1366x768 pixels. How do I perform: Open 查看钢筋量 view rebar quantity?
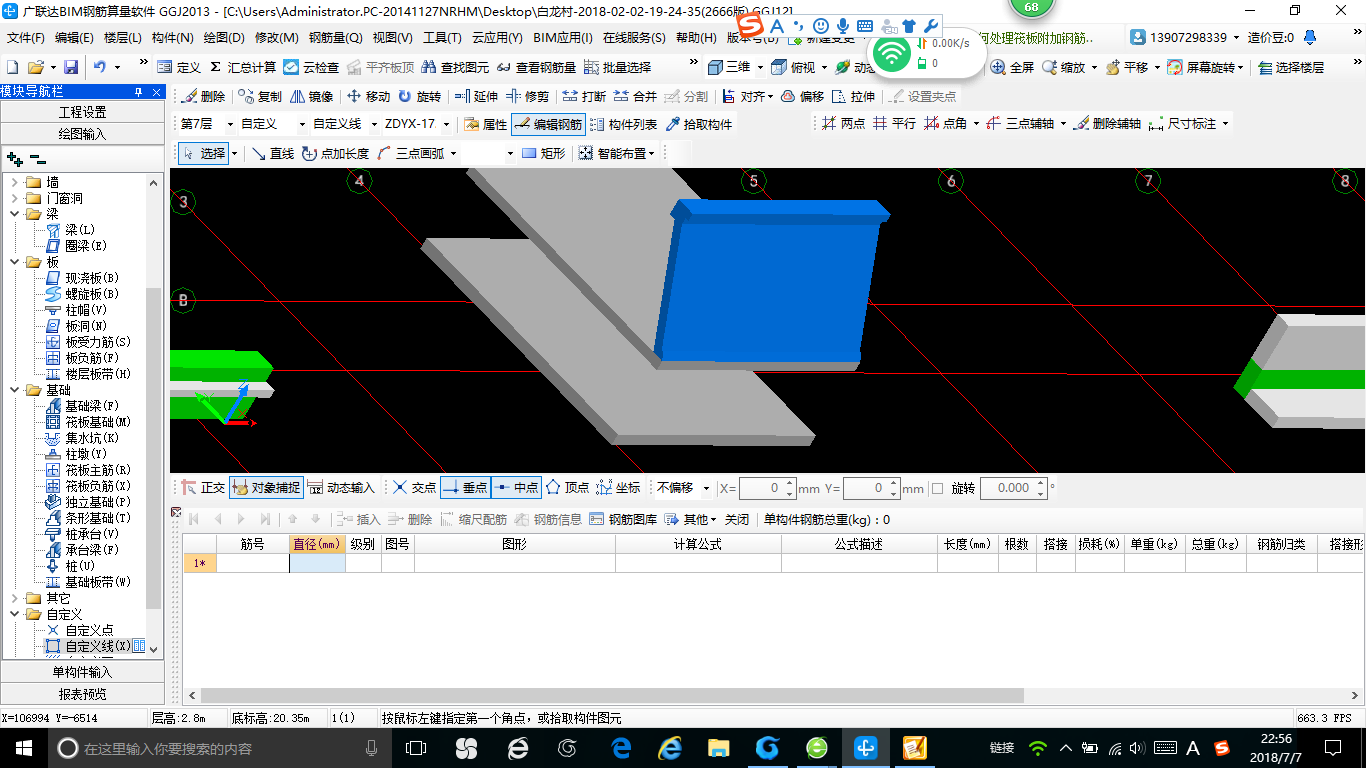[x=536, y=67]
